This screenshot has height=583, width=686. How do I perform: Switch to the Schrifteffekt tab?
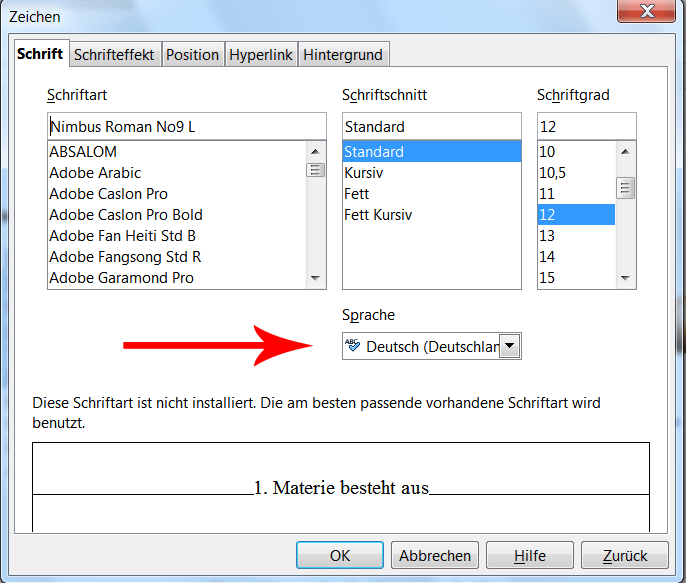[x=114, y=55]
